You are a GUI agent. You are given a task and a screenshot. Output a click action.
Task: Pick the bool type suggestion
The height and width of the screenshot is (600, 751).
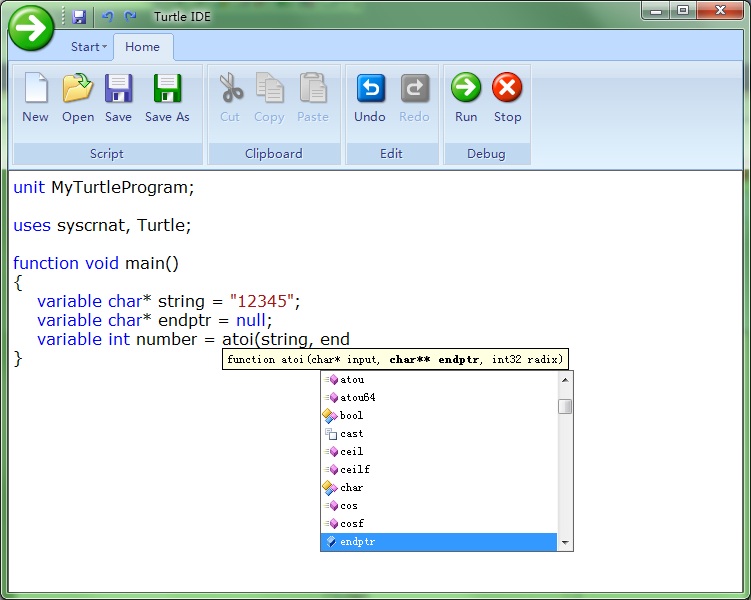pos(351,416)
